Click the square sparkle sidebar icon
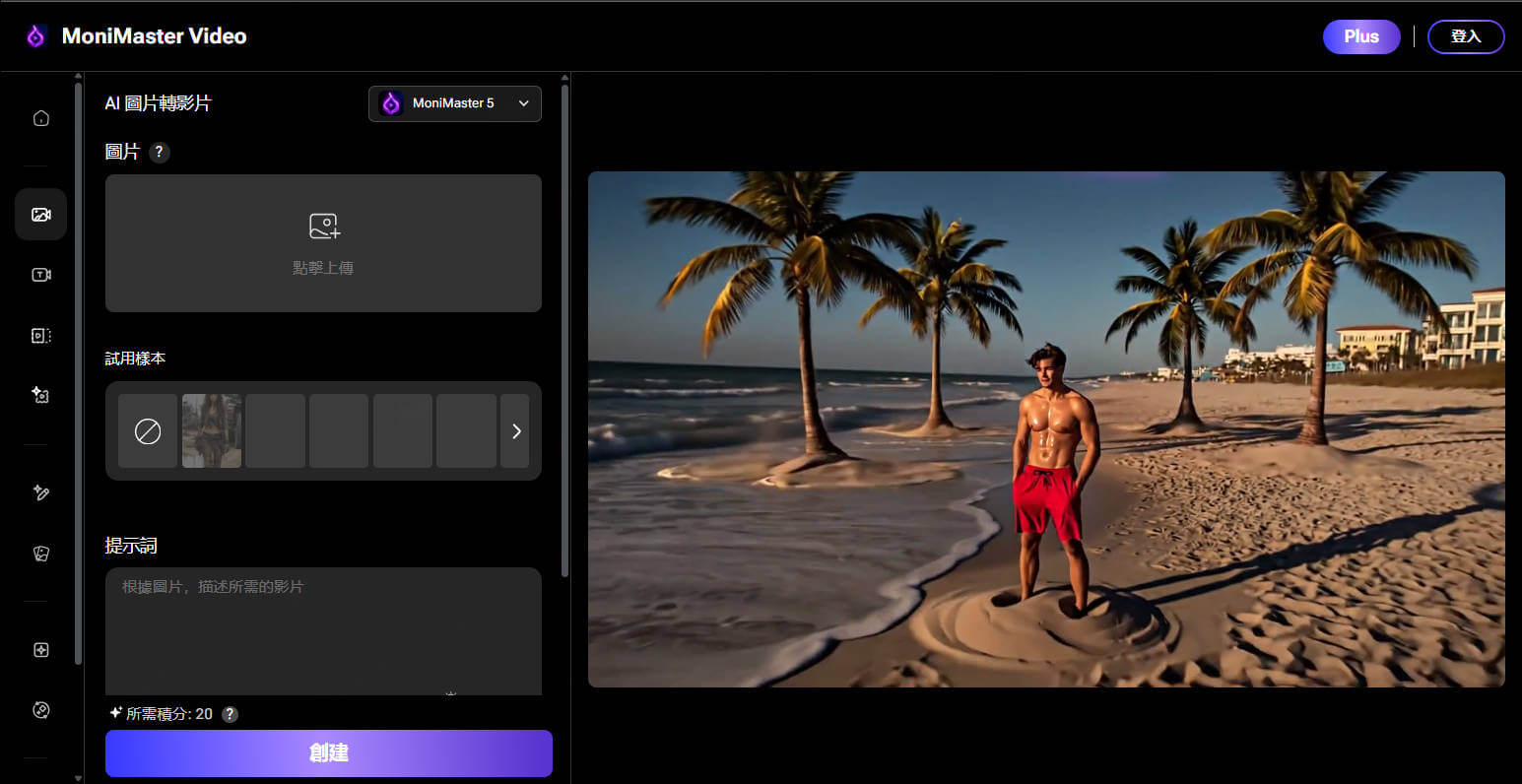This screenshot has width=1522, height=784. tap(41, 650)
